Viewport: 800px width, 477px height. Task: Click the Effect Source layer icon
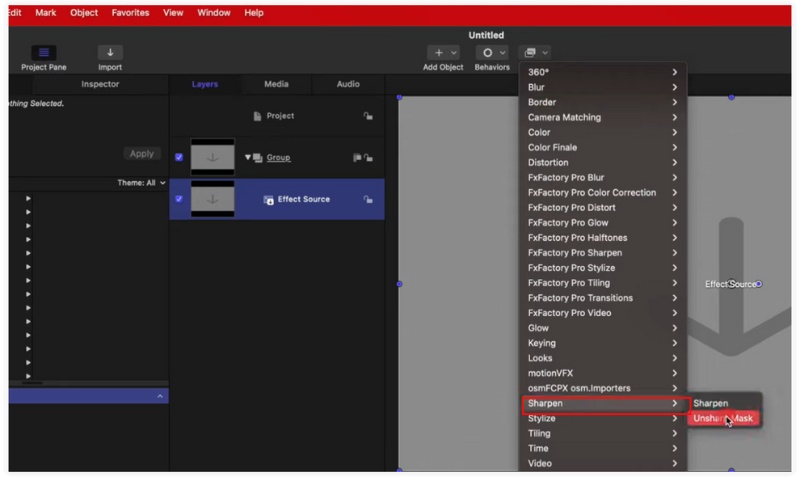click(268, 200)
